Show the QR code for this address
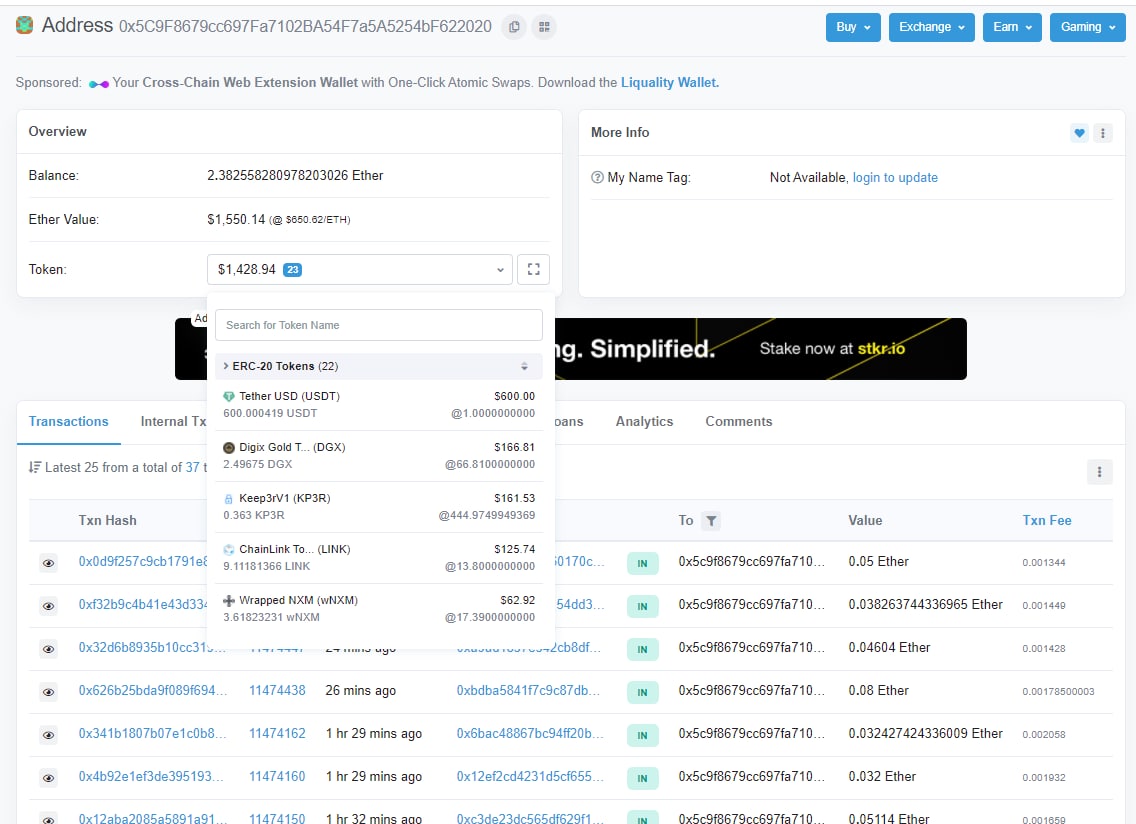 pos(544,27)
